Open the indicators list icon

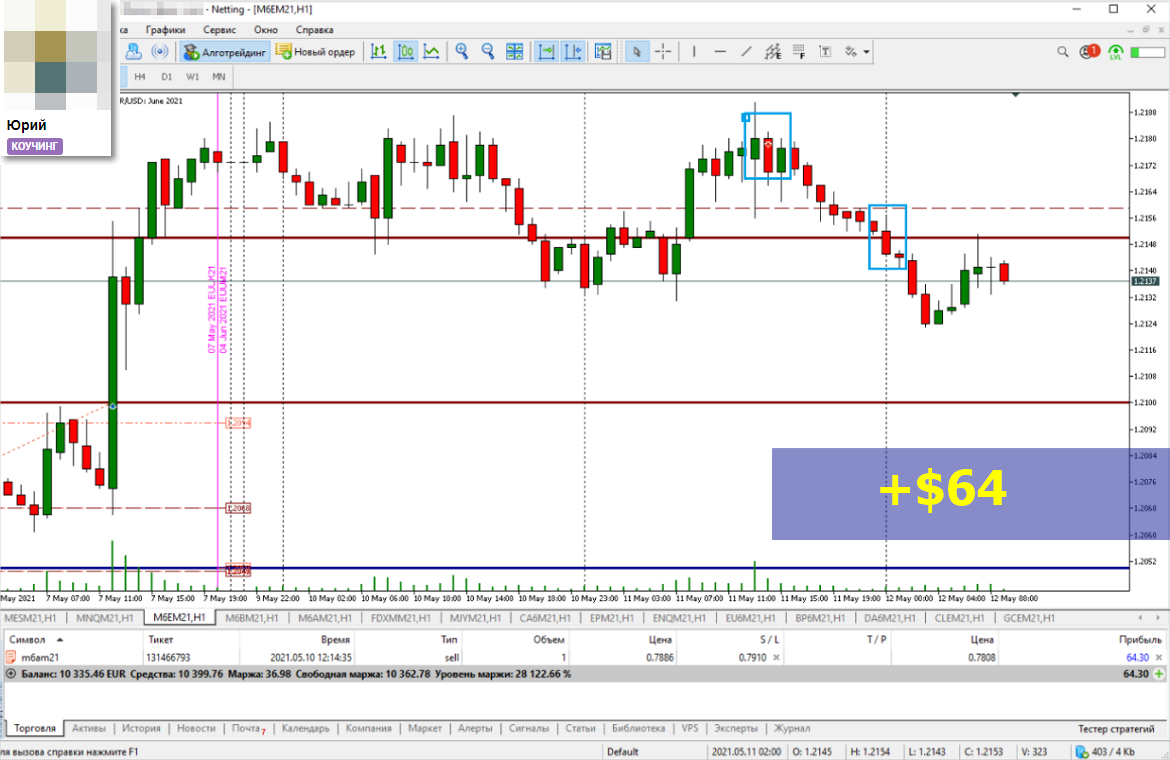click(x=603, y=51)
